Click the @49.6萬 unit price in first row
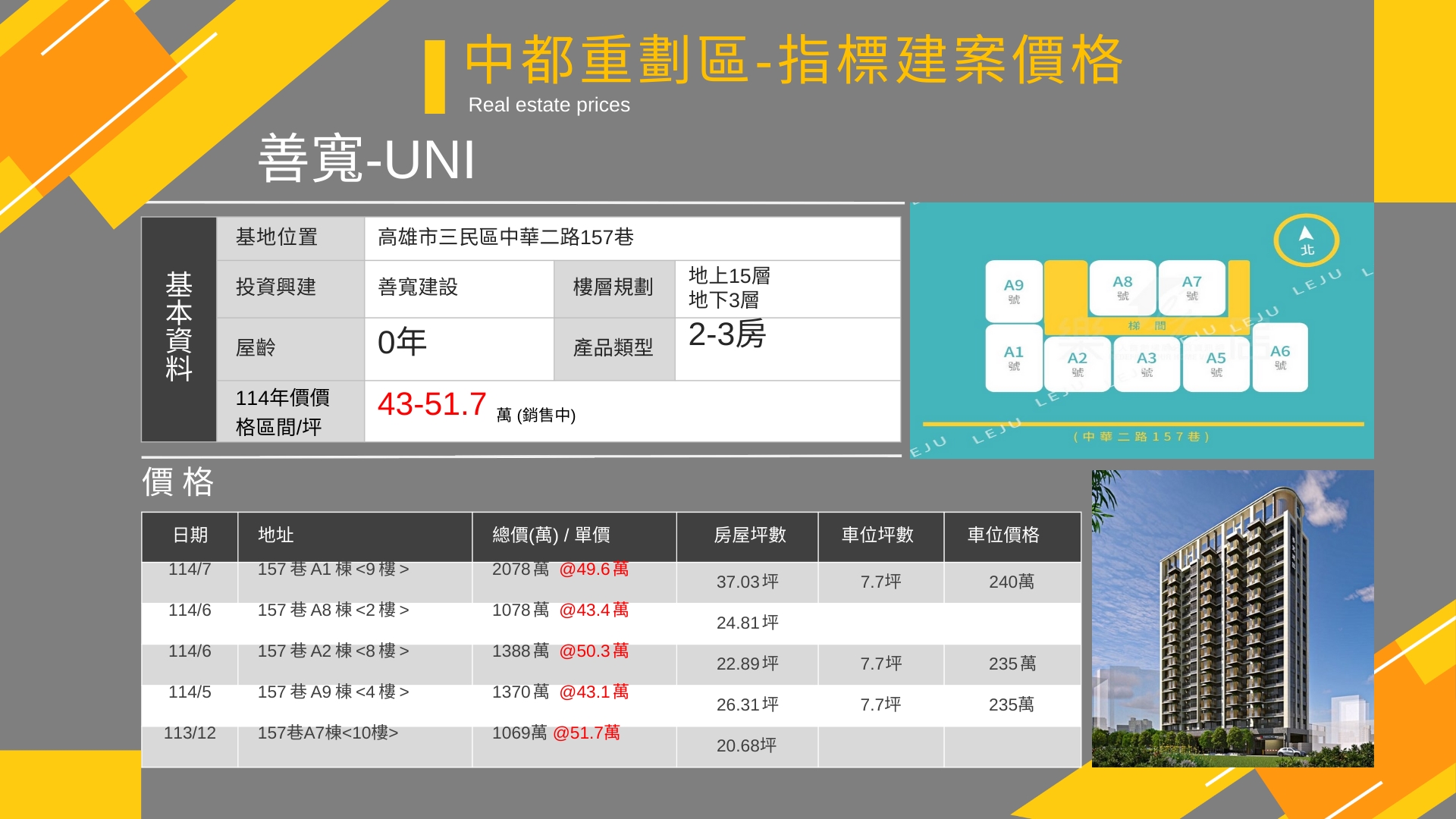 (594, 570)
